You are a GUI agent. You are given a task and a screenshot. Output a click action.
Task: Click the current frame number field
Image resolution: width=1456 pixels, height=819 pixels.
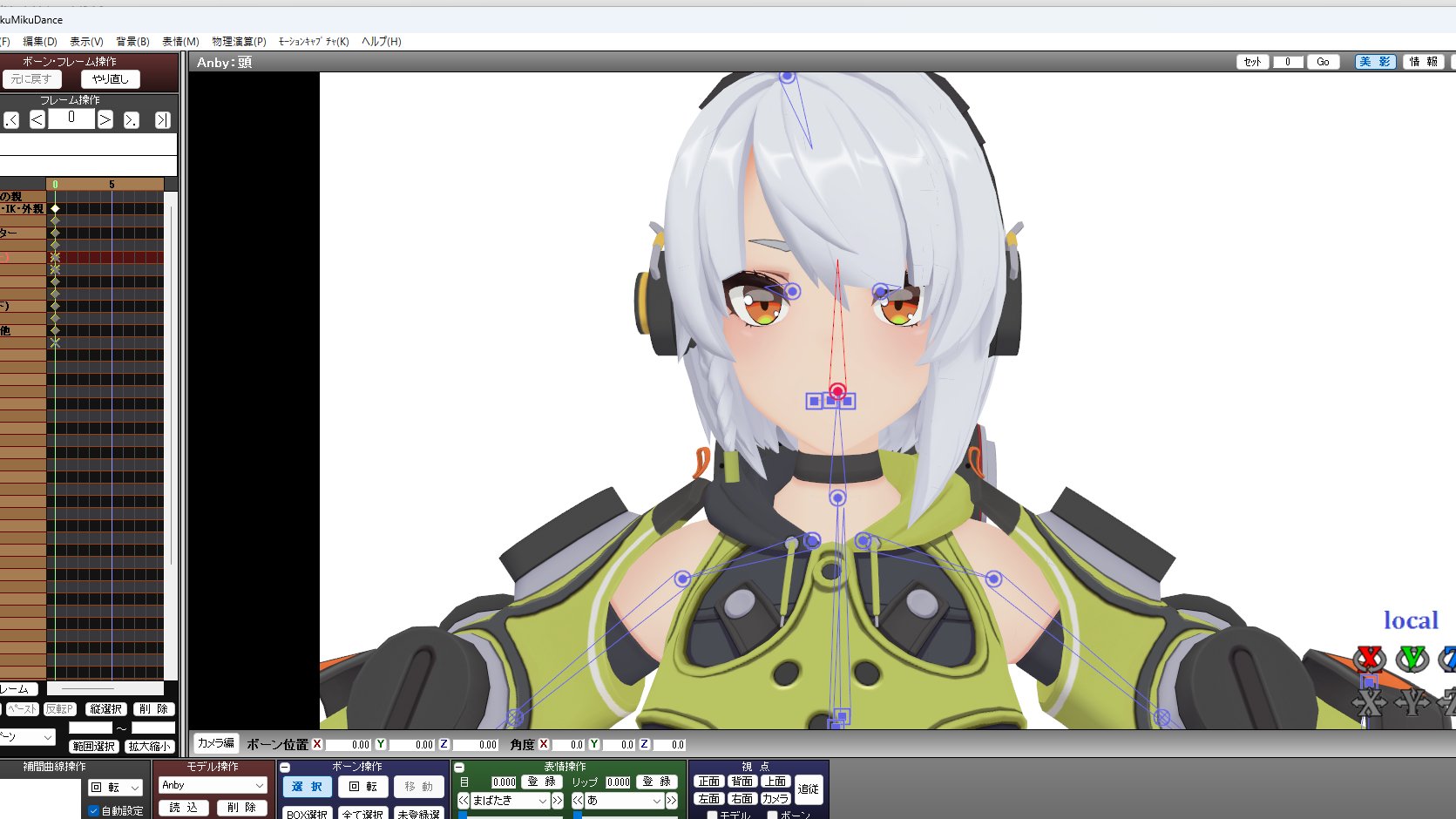coord(71,118)
